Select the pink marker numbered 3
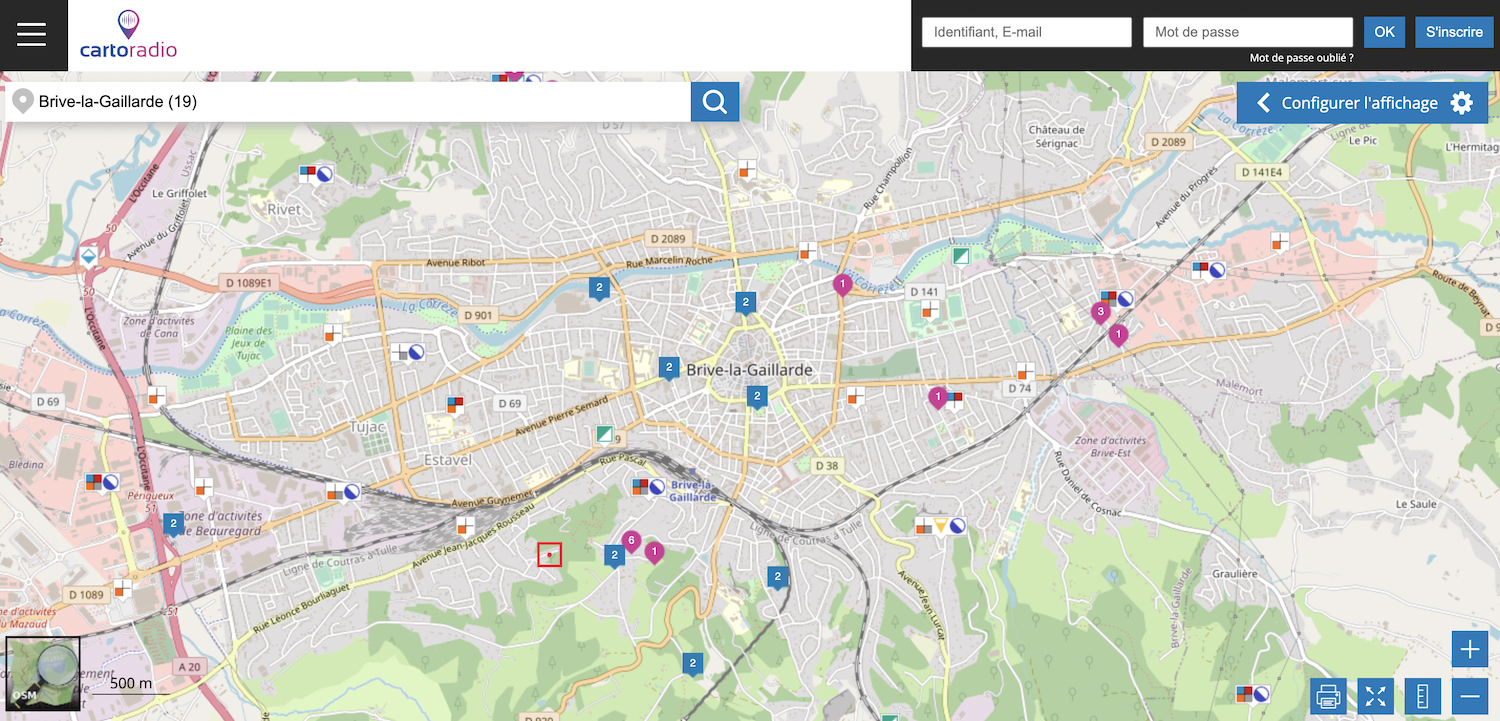Viewport: 1500px width, 721px height. [1100, 312]
